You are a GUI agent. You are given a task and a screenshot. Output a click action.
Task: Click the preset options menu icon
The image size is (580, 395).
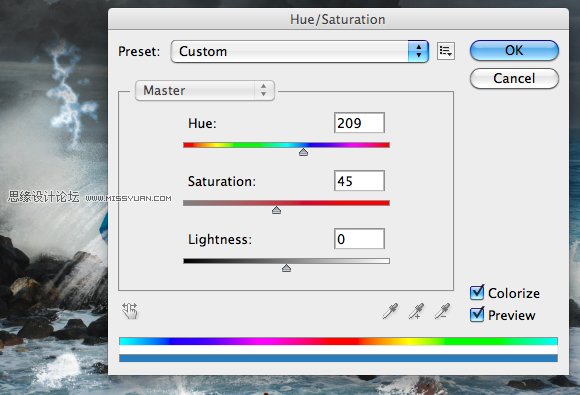pos(446,51)
